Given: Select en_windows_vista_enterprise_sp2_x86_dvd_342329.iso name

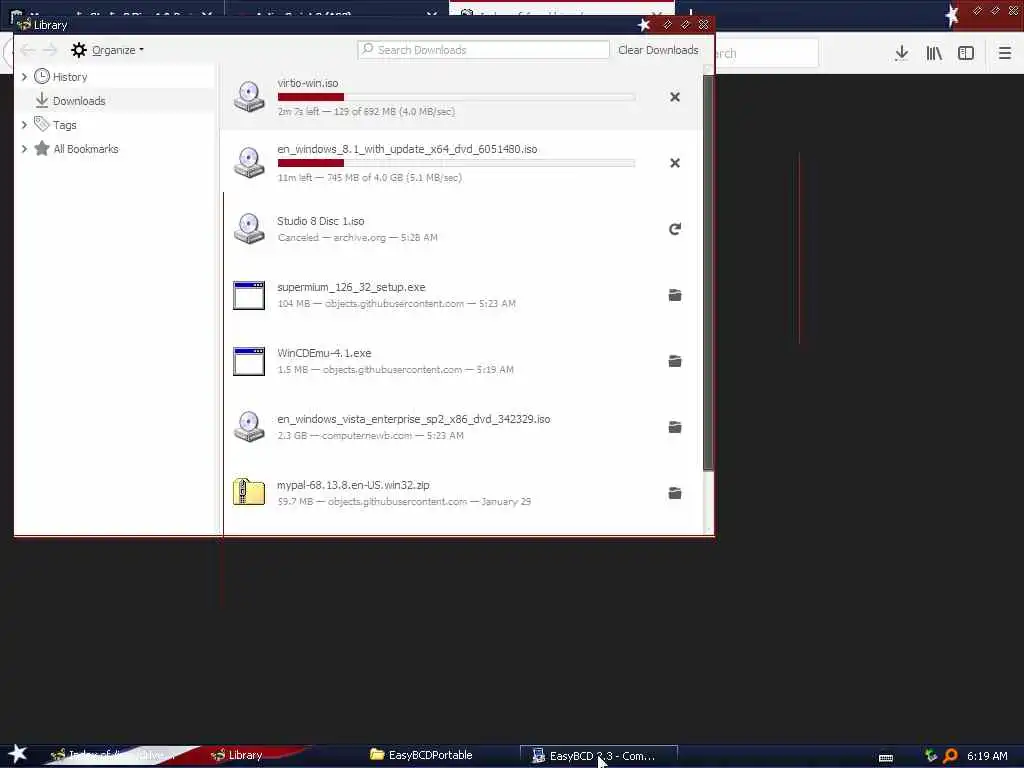Looking at the screenshot, I should tap(413, 419).
